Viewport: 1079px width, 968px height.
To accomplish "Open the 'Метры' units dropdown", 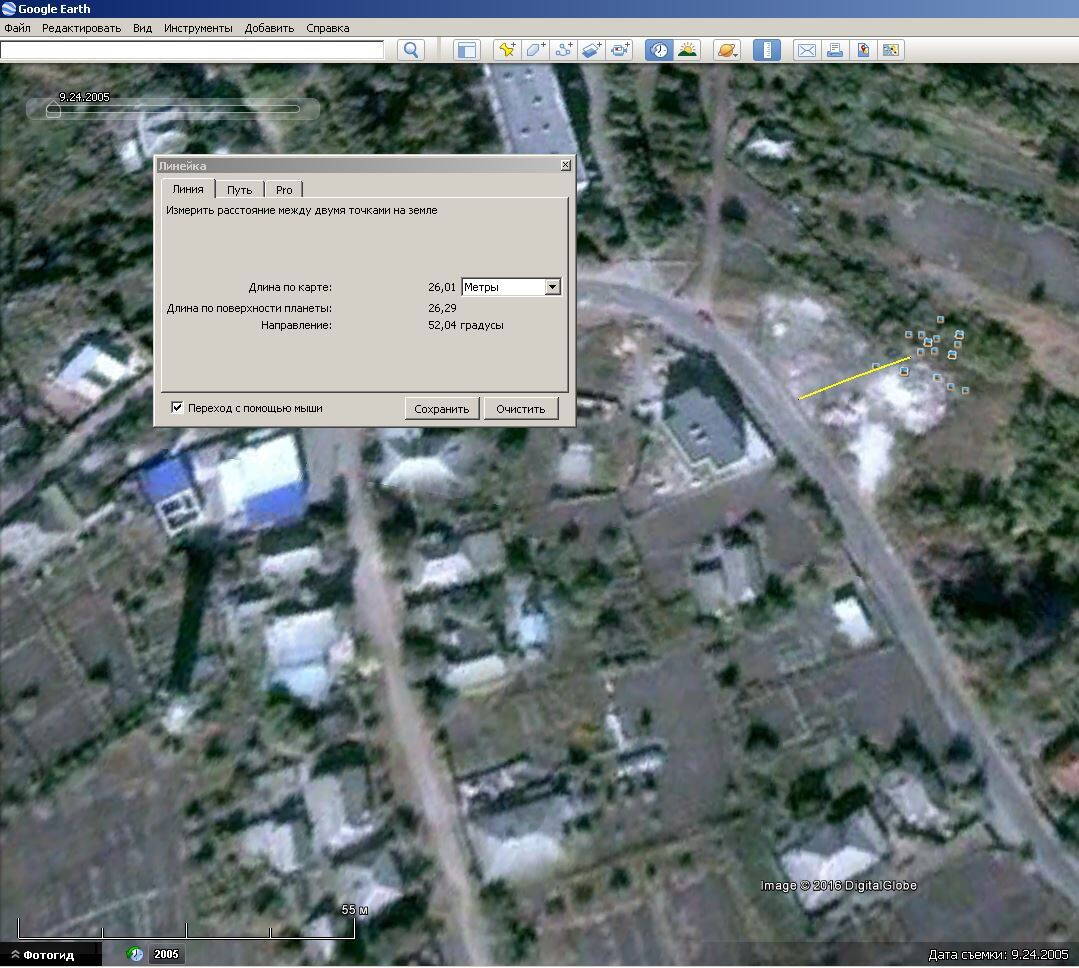I will [x=551, y=287].
